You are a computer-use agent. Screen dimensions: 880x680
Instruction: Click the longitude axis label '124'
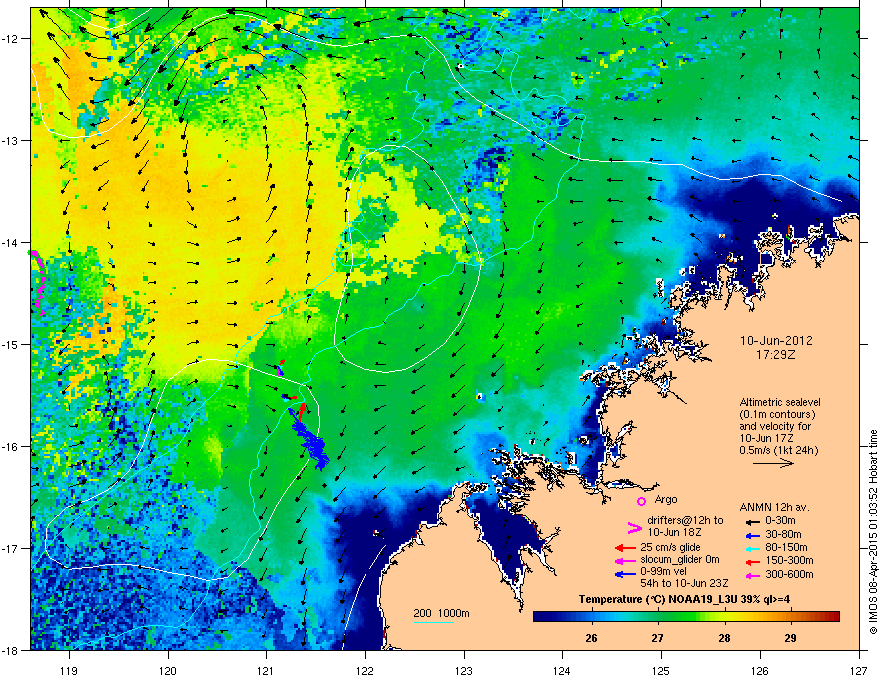[562, 670]
